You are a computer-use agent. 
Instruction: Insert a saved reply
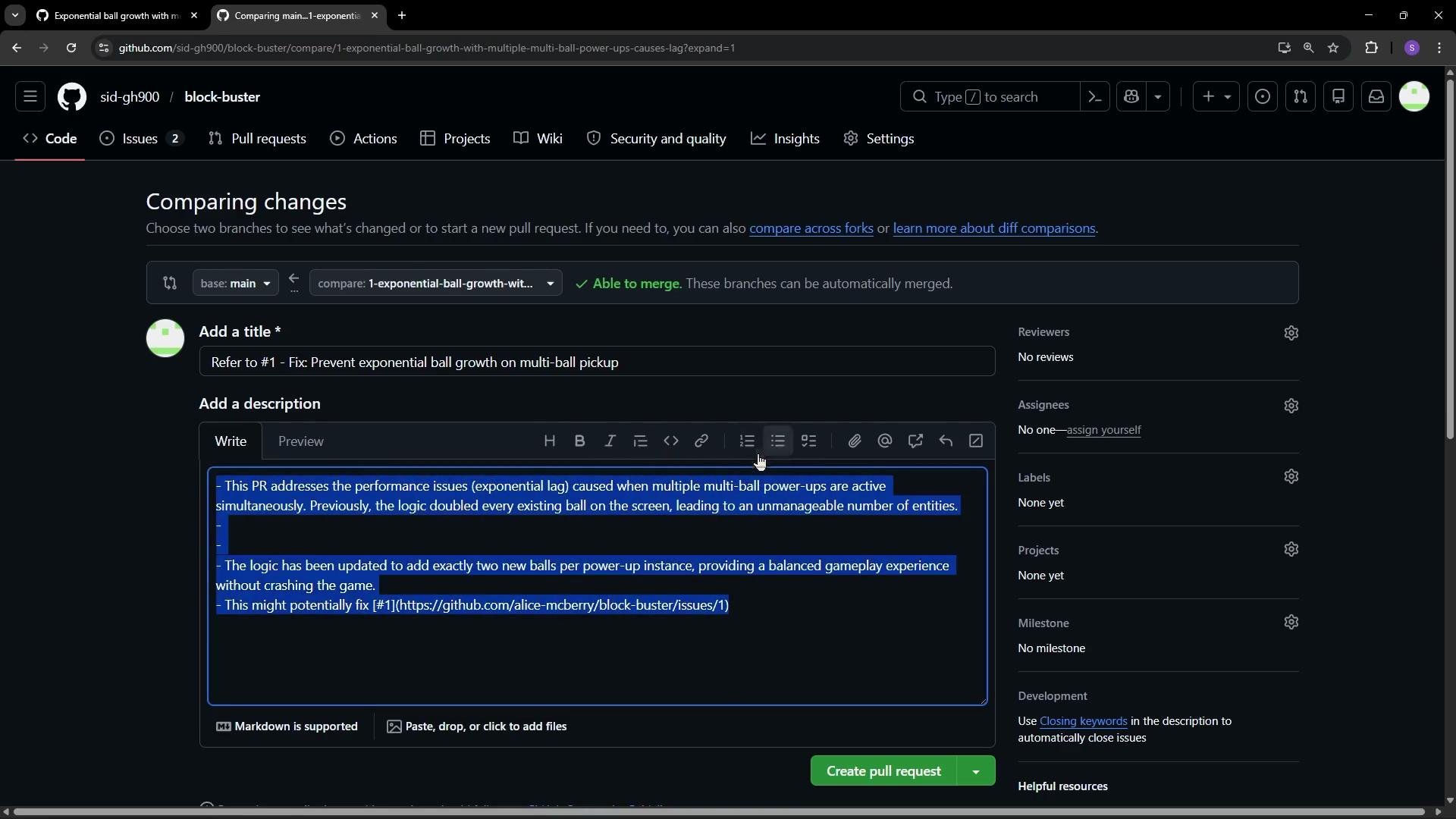tap(946, 441)
